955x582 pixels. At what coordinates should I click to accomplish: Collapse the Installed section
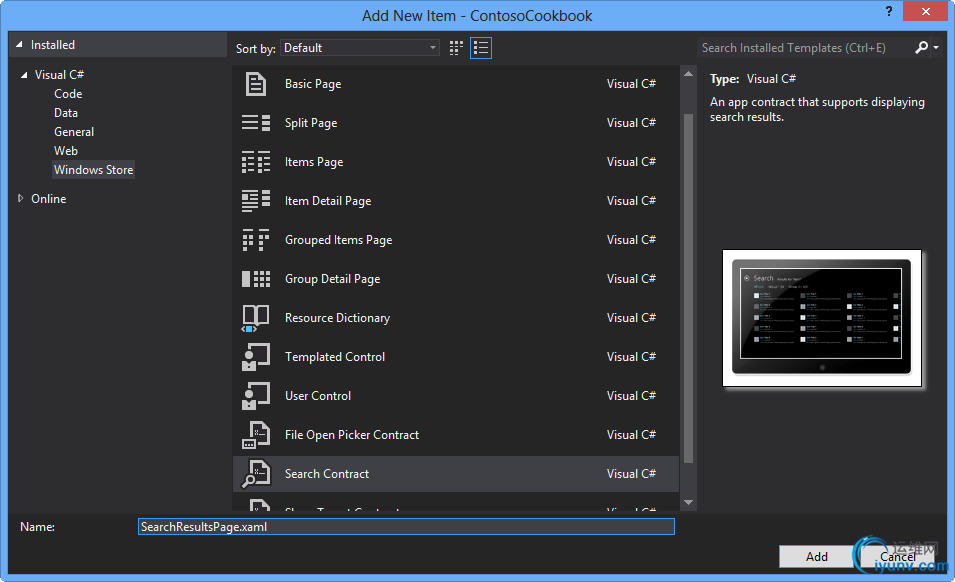coord(19,45)
